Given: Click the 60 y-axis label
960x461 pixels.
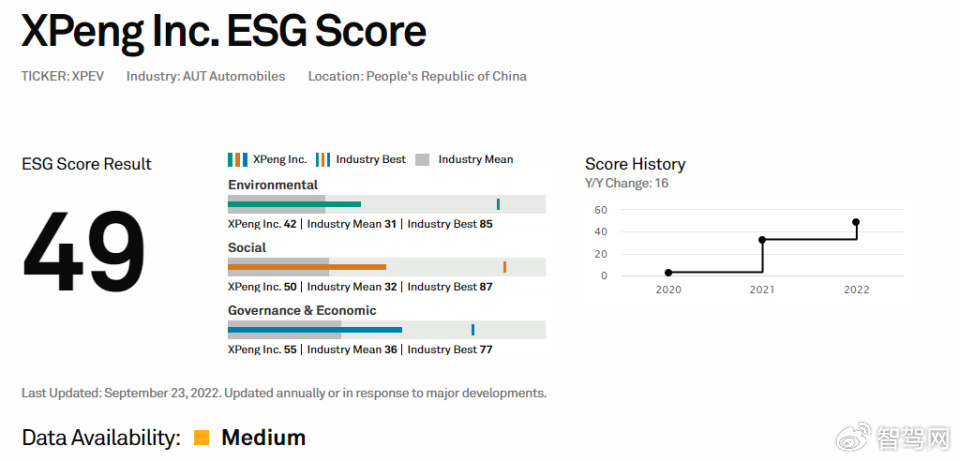Looking at the screenshot, I should click(600, 210).
